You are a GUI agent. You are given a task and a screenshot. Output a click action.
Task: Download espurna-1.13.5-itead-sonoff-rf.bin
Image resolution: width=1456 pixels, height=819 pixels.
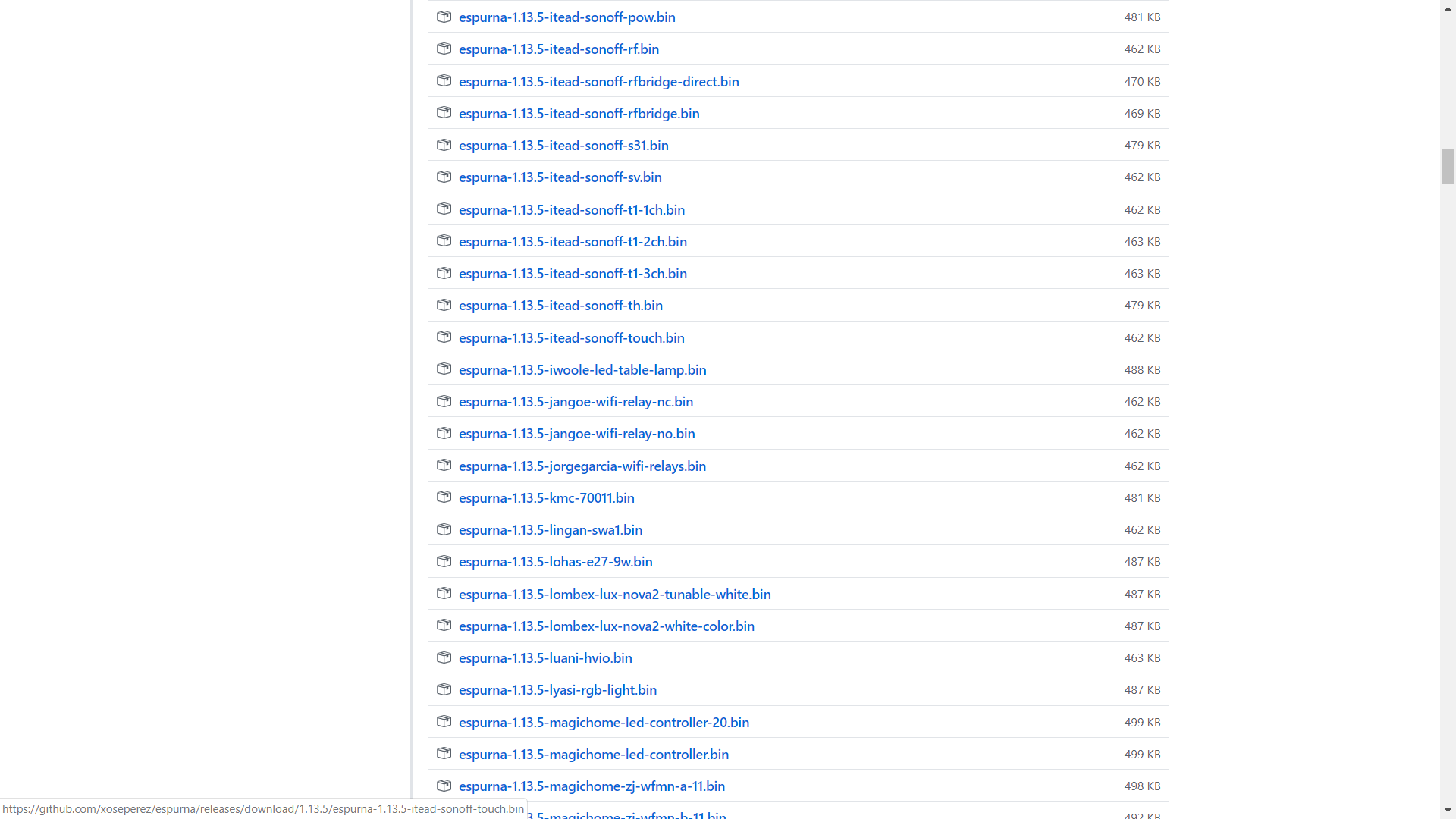(558, 49)
